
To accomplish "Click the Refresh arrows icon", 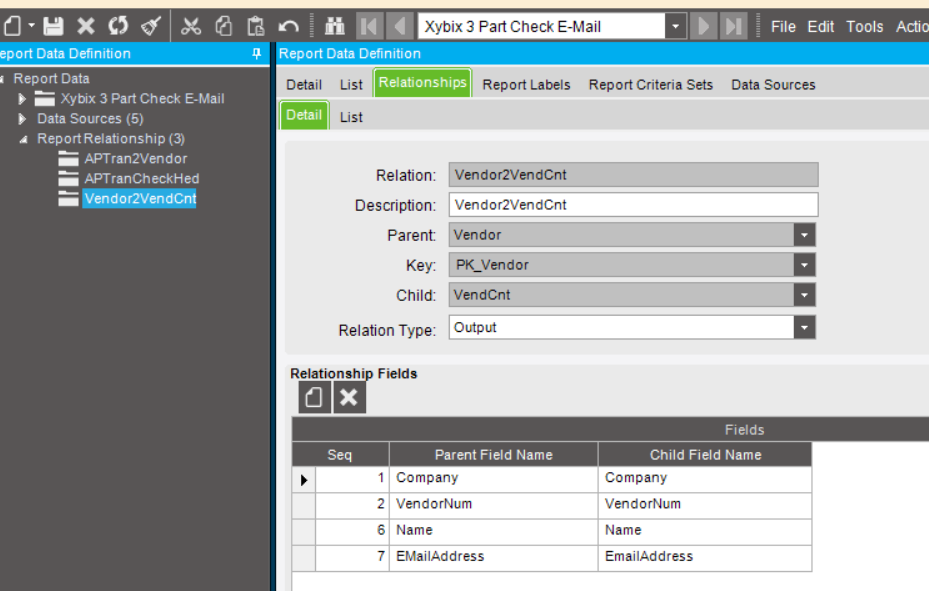I will 118,26.
